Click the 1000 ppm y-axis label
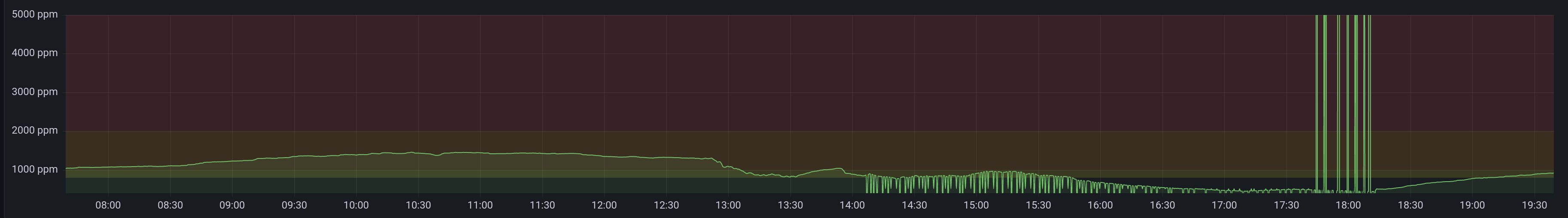This screenshot has height=218, width=1568. click(x=35, y=170)
